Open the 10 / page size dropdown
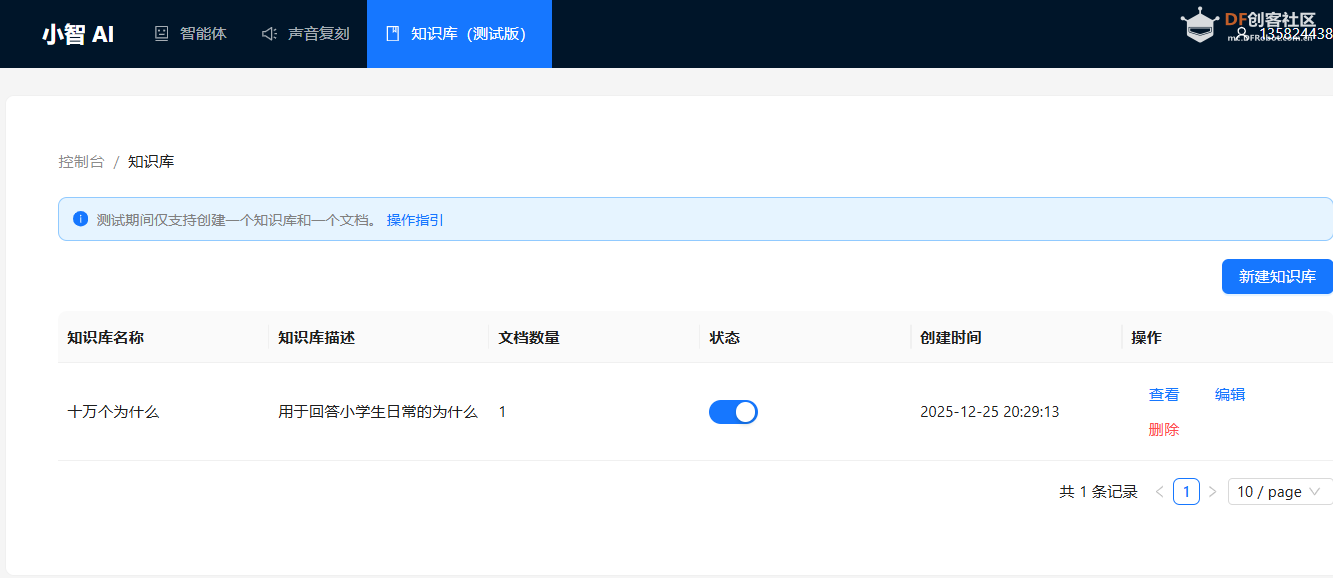The image size is (1333, 578). 1278,491
